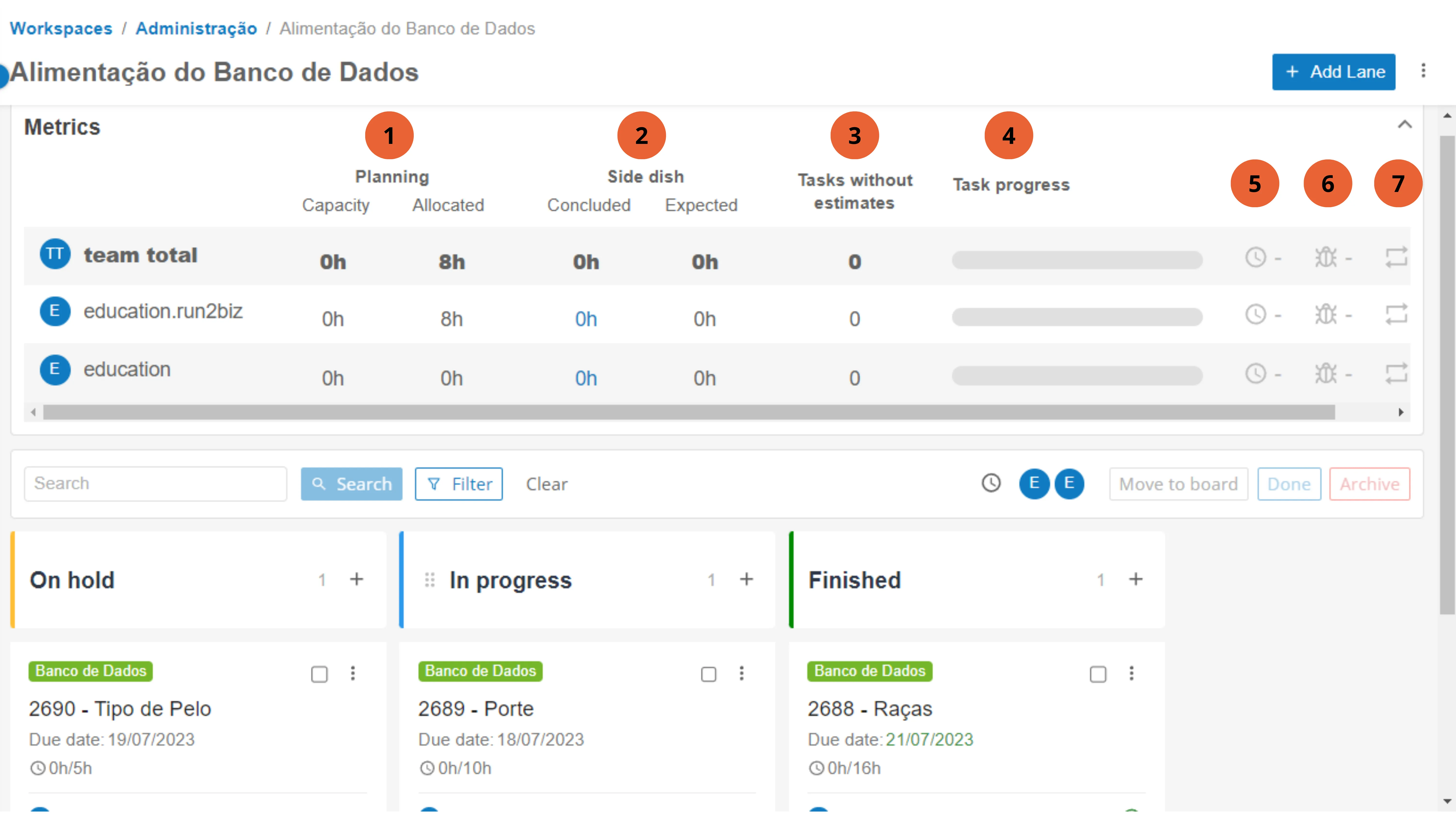Open the Filter options
This screenshot has height=819, width=1456.
point(458,484)
